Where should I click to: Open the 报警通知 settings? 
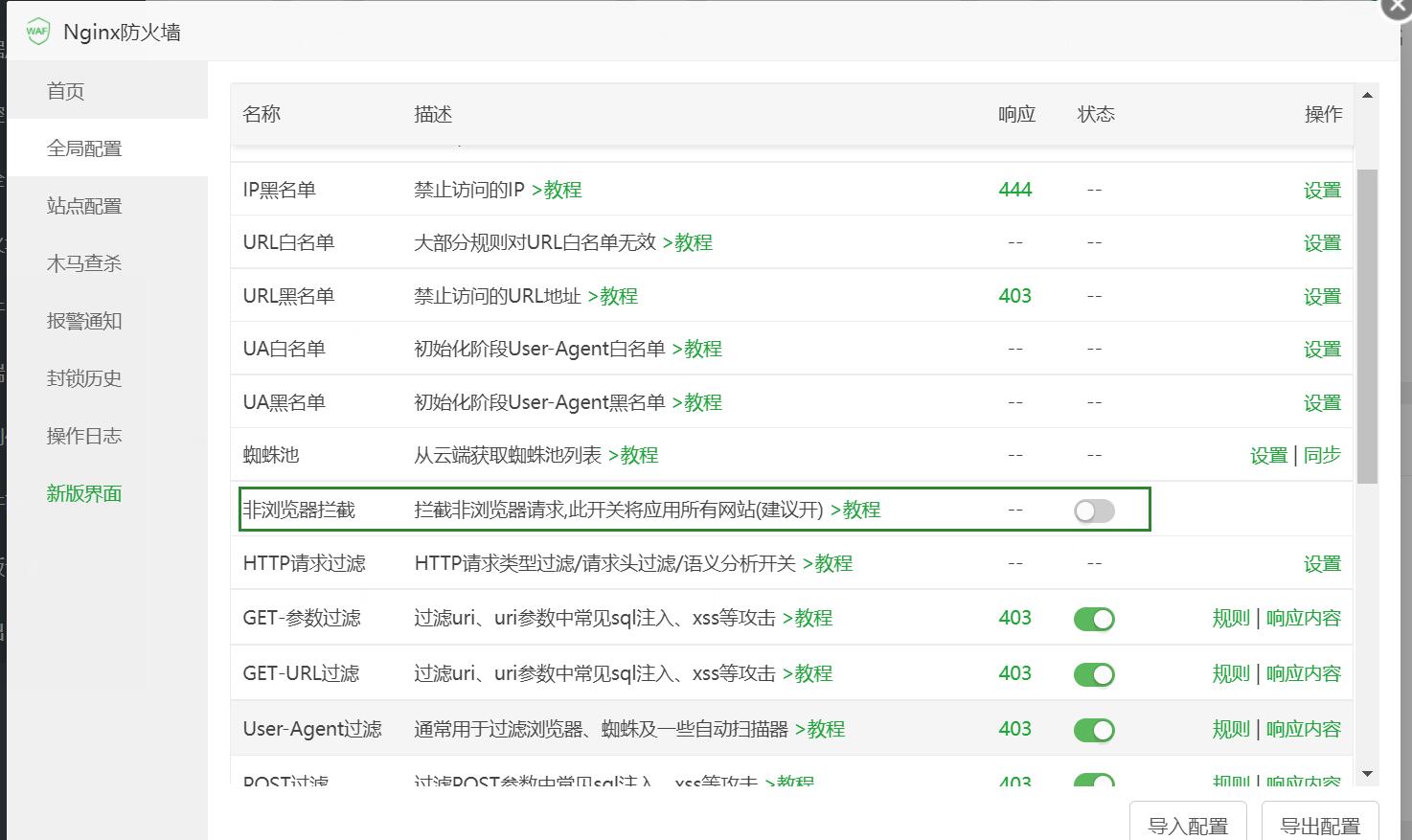point(82,321)
